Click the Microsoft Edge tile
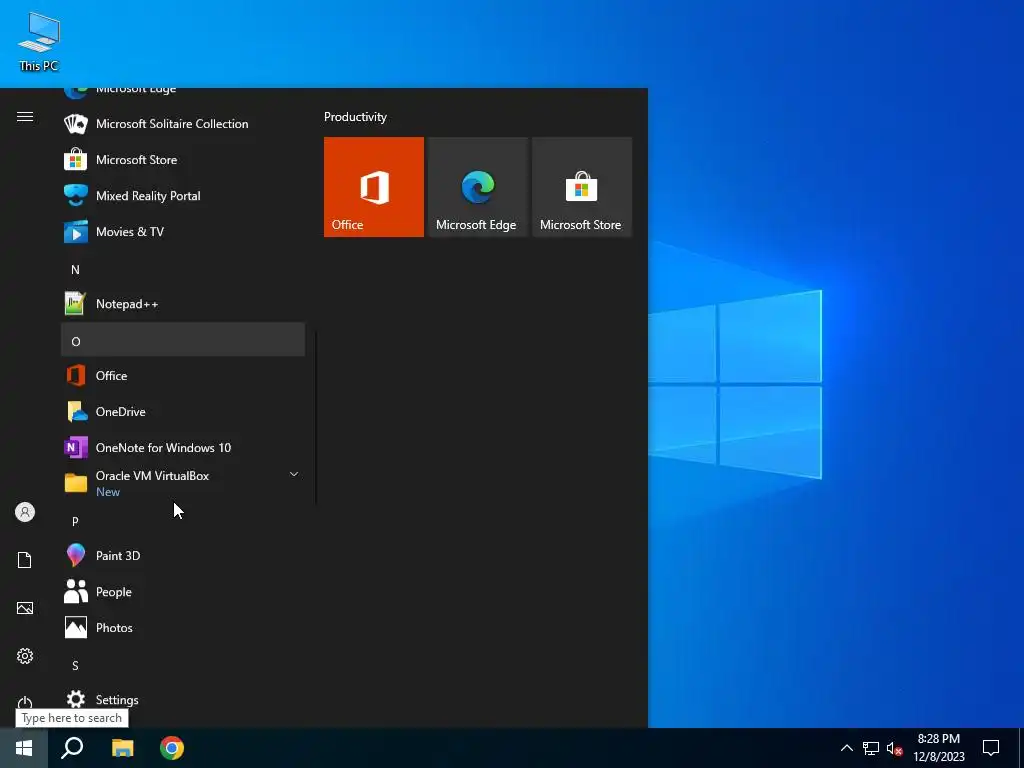The width and height of the screenshot is (1024, 768). point(477,187)
